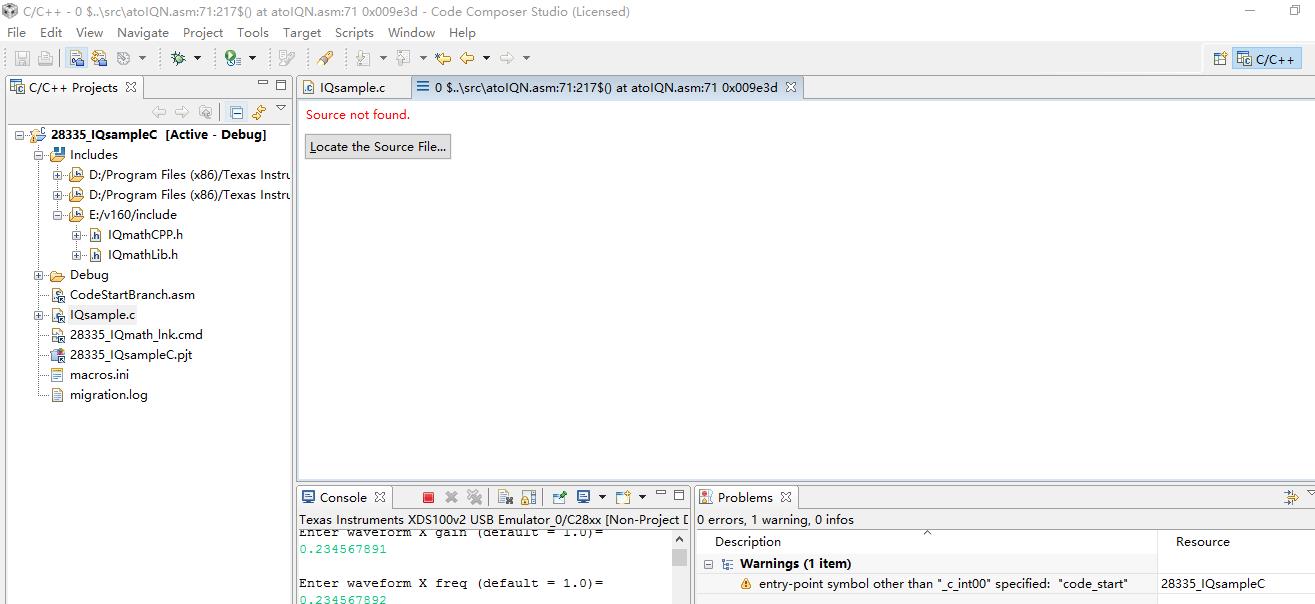Click the Print icon in the toolbar
Viewport: 1315px width, 604px height.
46,58
